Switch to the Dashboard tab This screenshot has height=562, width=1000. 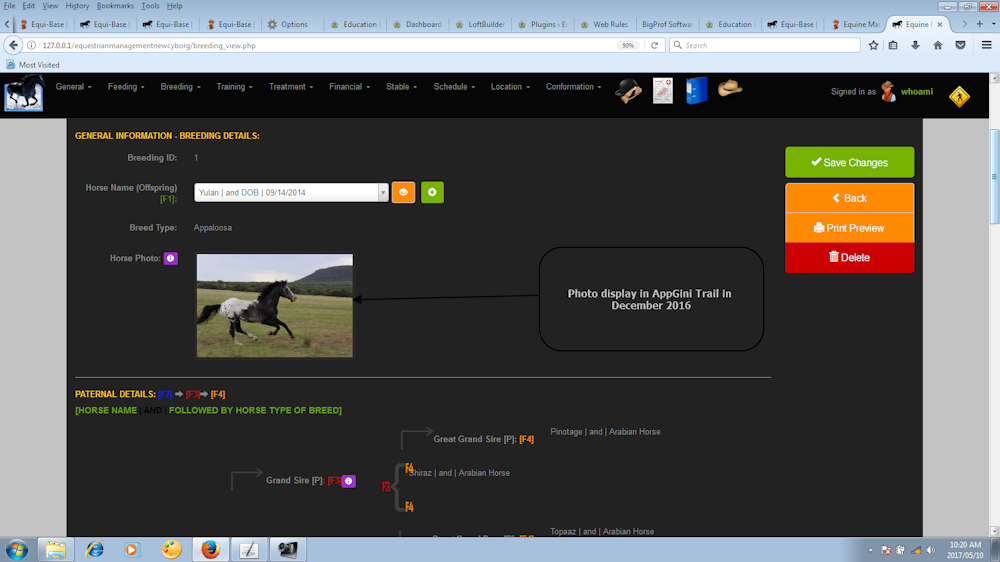(x=418, y=24)
